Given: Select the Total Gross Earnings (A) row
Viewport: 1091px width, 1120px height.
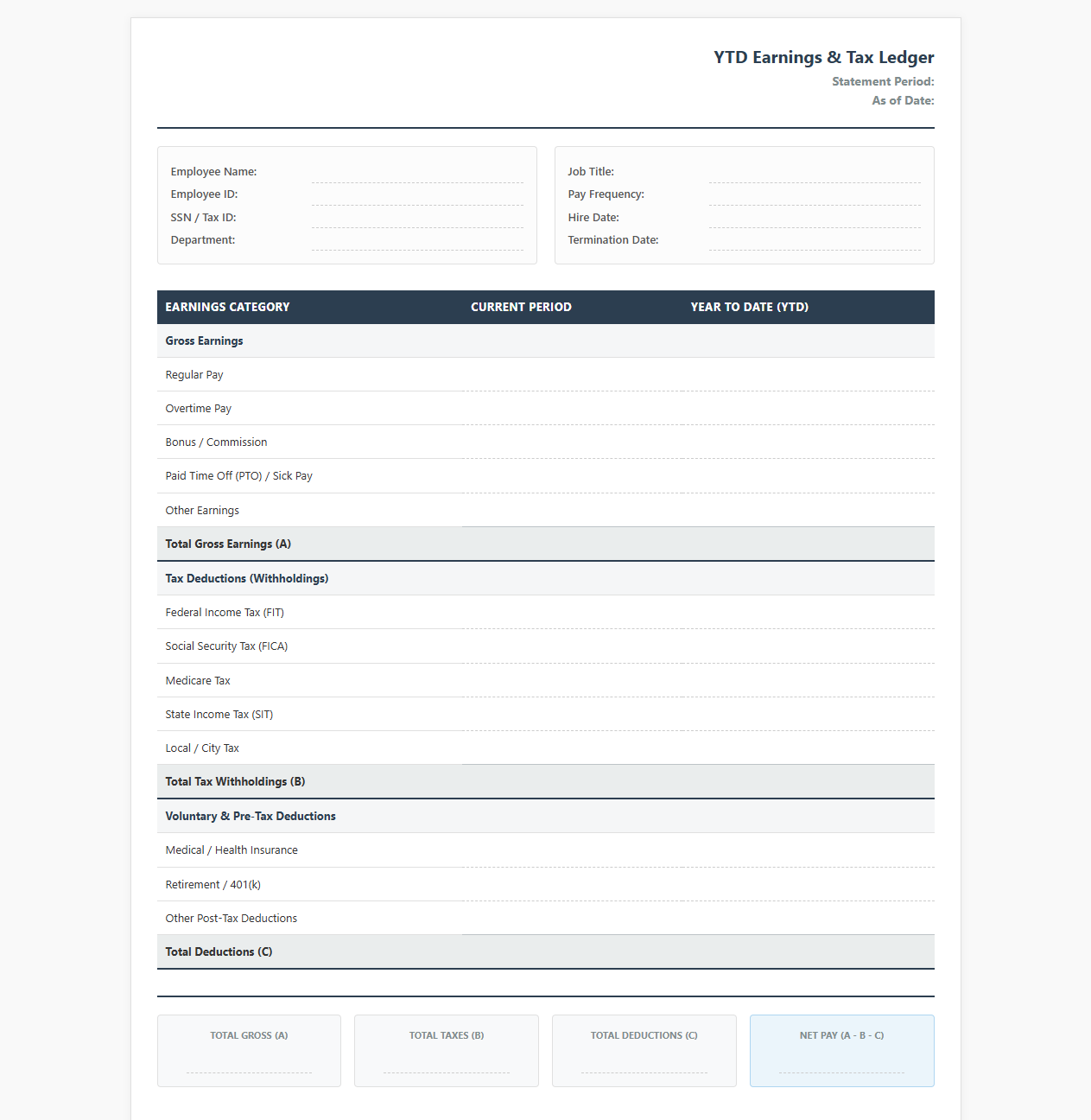Looking at the screenshot, I should pyautogui.click(x=546, y=544).
